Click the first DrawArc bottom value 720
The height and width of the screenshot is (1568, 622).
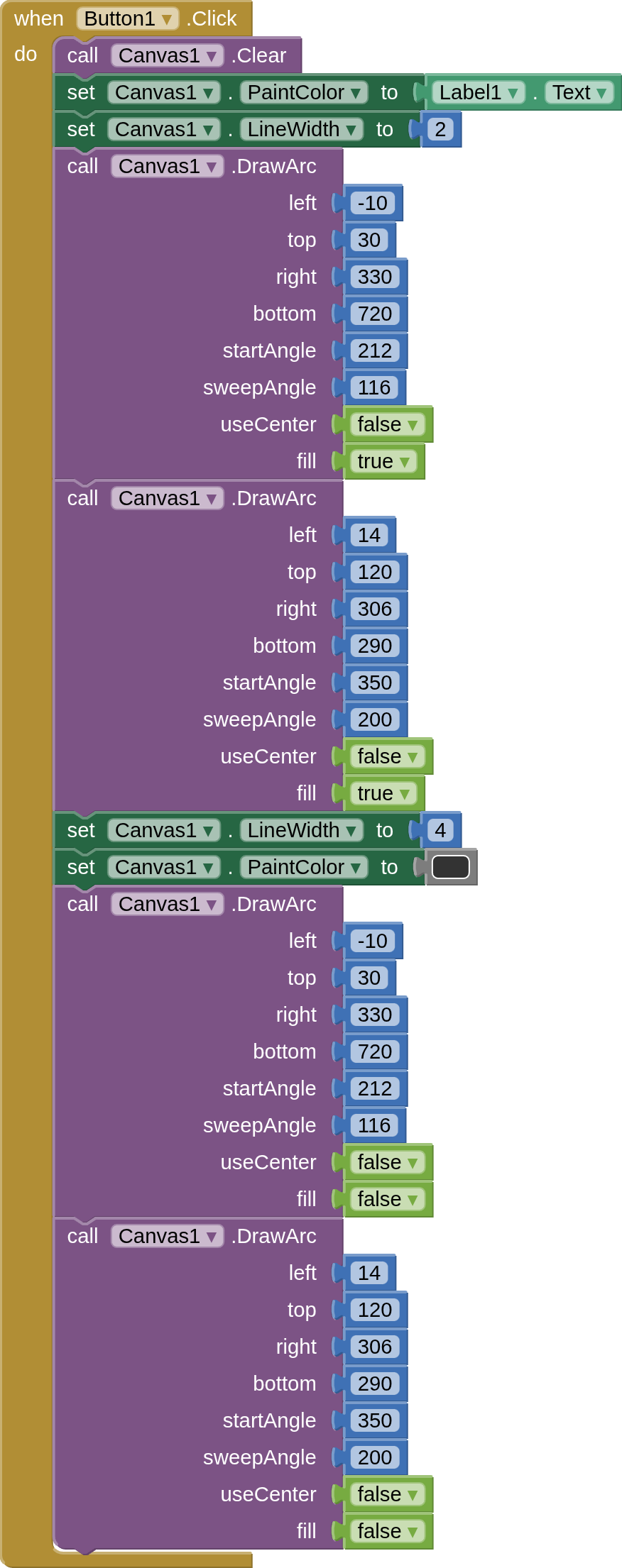click(x=374, y=314)
